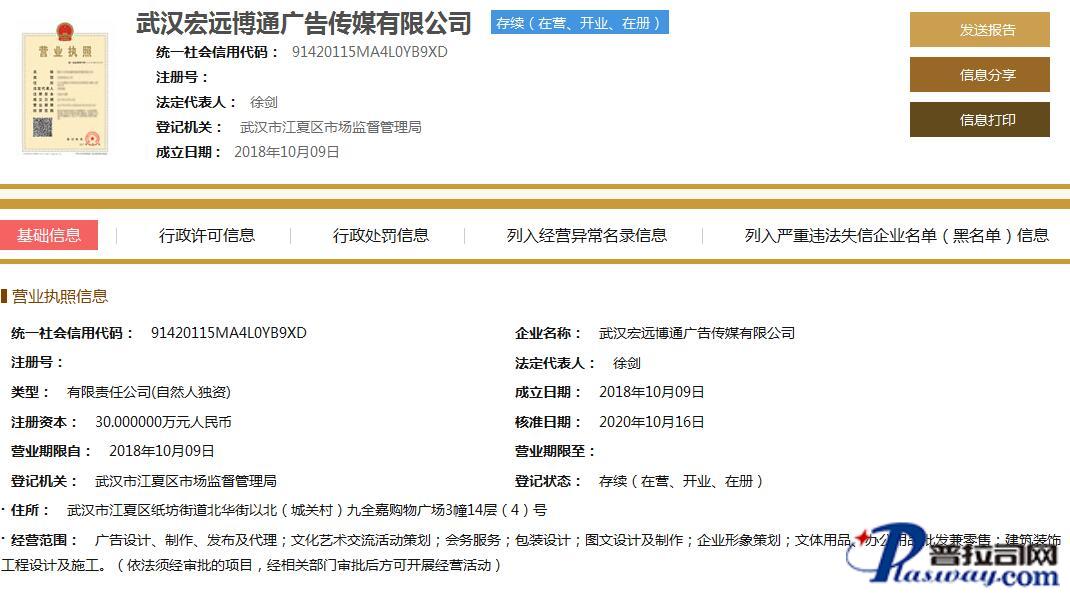Screen dimensions: 1070x599
Task: Click the 营业执照信息 section header
Action: pos(59,296)
